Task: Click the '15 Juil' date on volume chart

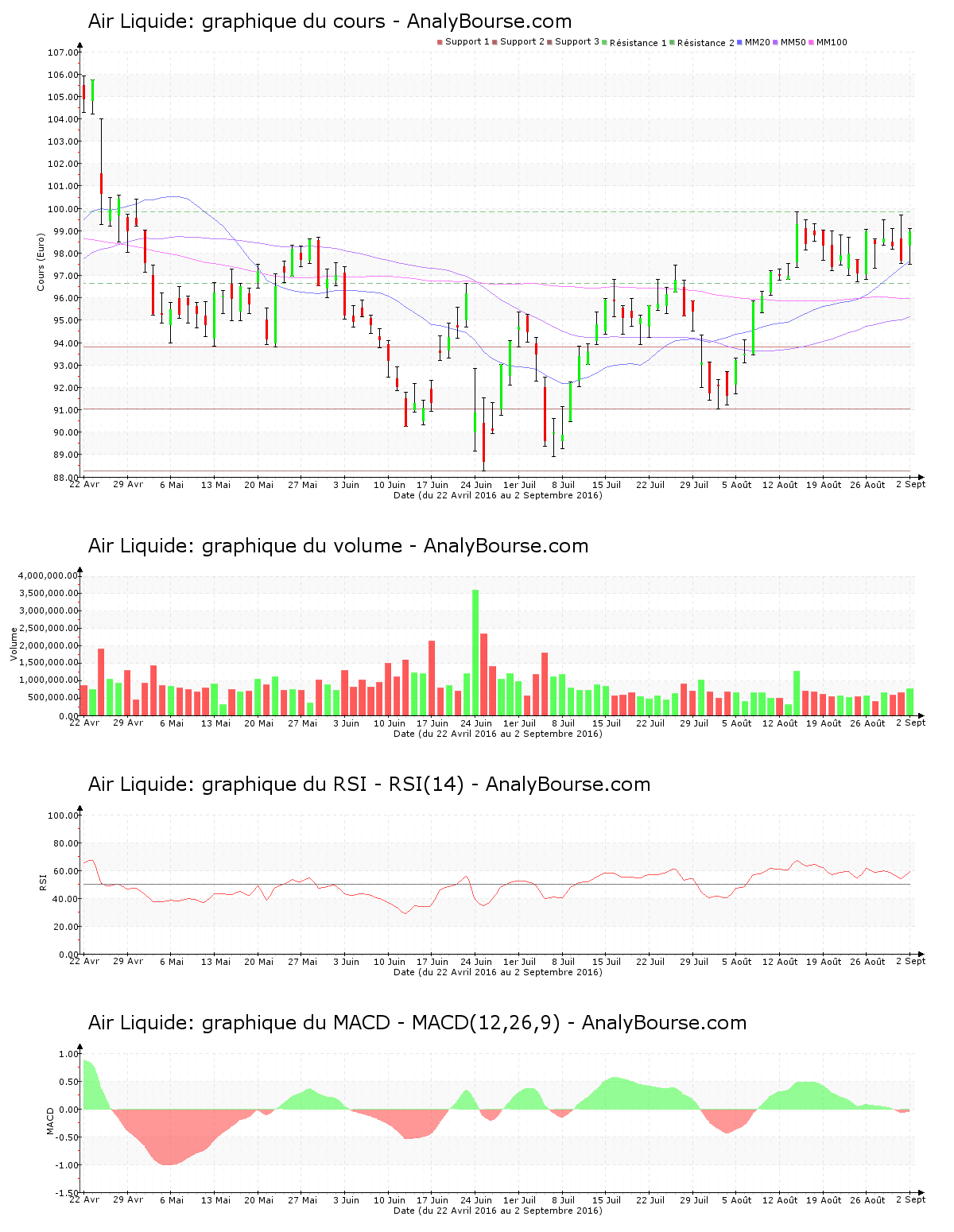Action: tap(607, 723)
